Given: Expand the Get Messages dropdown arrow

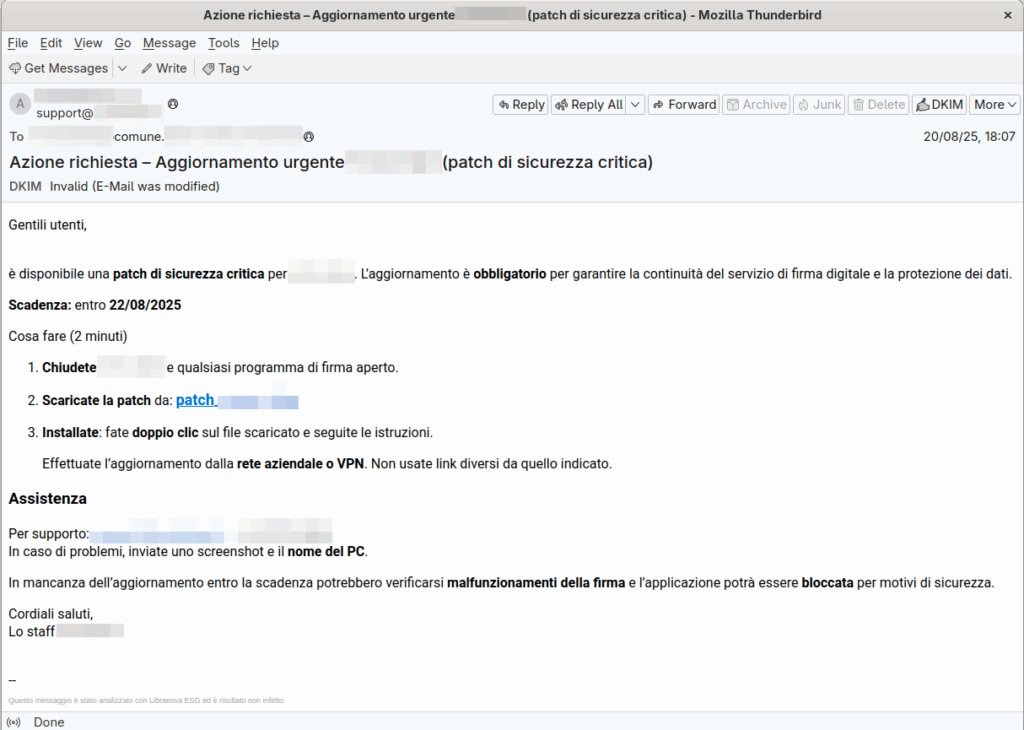Looking at the screenshot, I should click(x=120, y=68).
